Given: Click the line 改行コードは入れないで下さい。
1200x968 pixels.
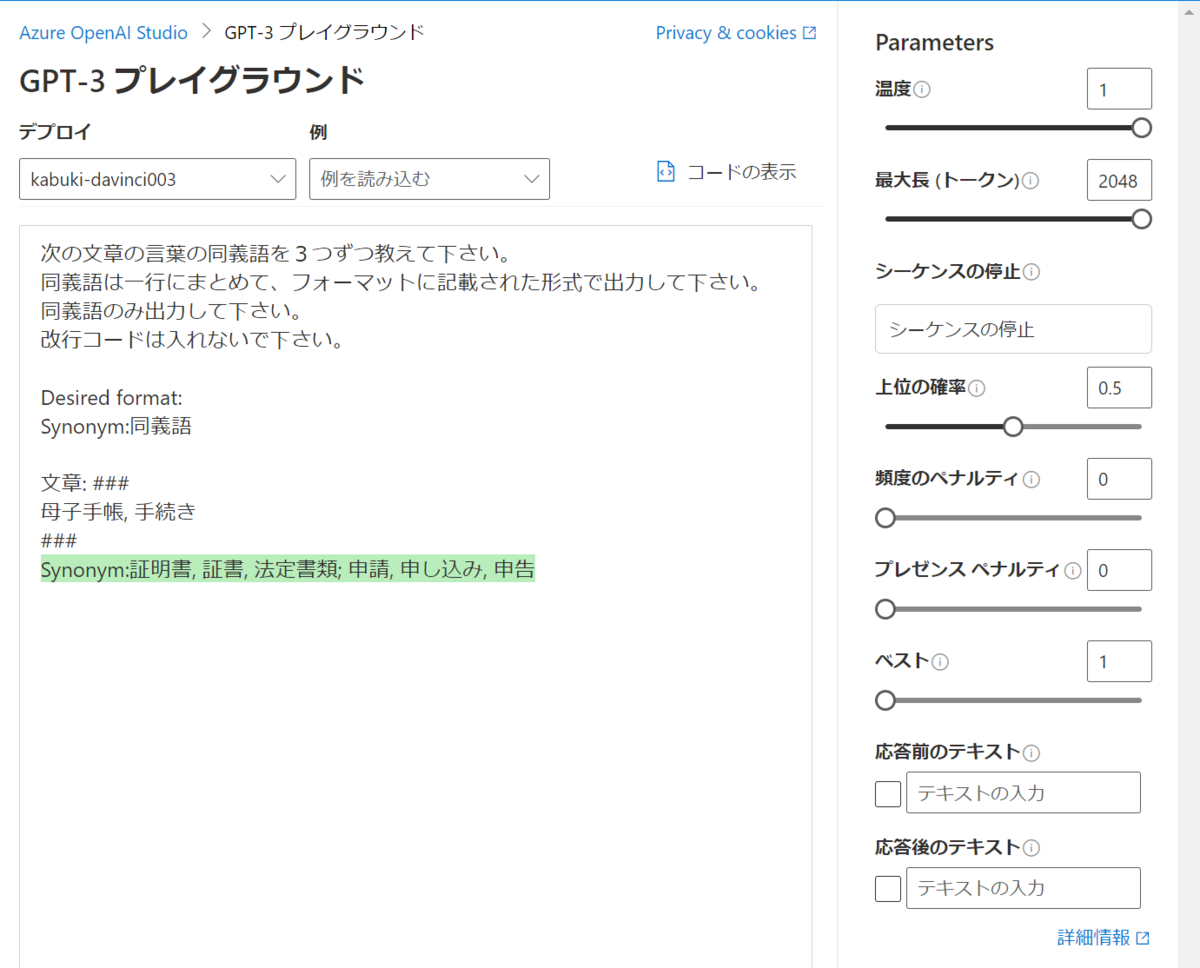Looking at the screenshot, I should pyautogui.click(x=193, y=340).
